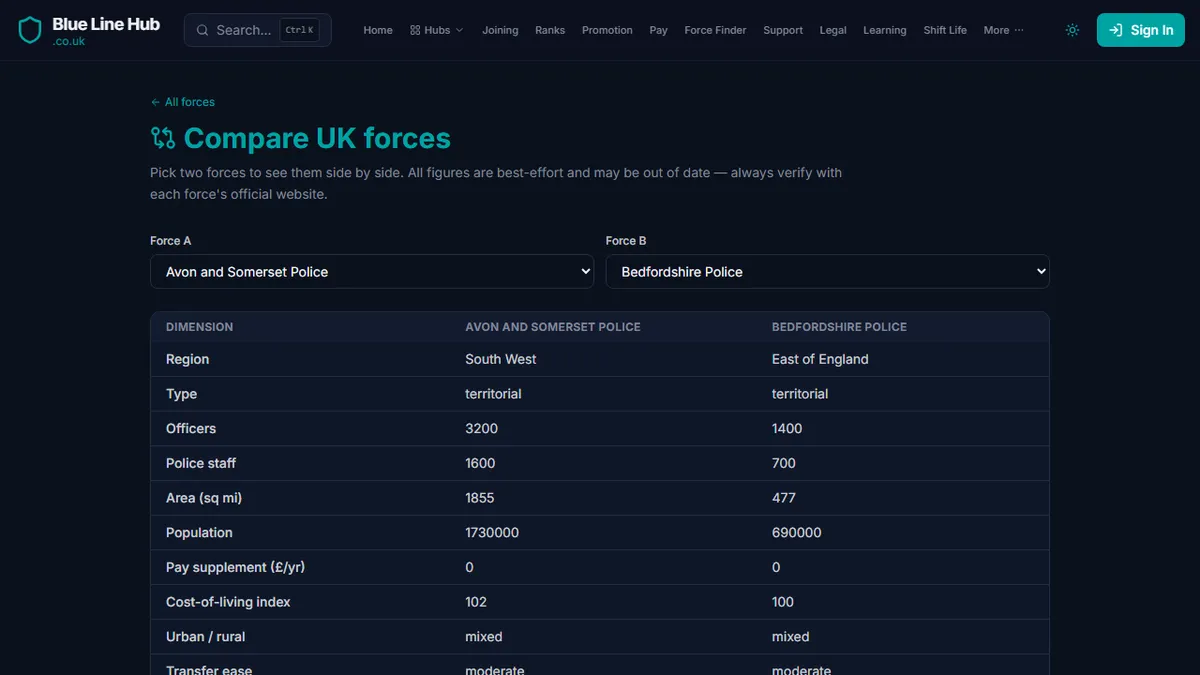Click the search magnifier icon
This screenshot has height=675, width=1200.
(x=203, y=30)
